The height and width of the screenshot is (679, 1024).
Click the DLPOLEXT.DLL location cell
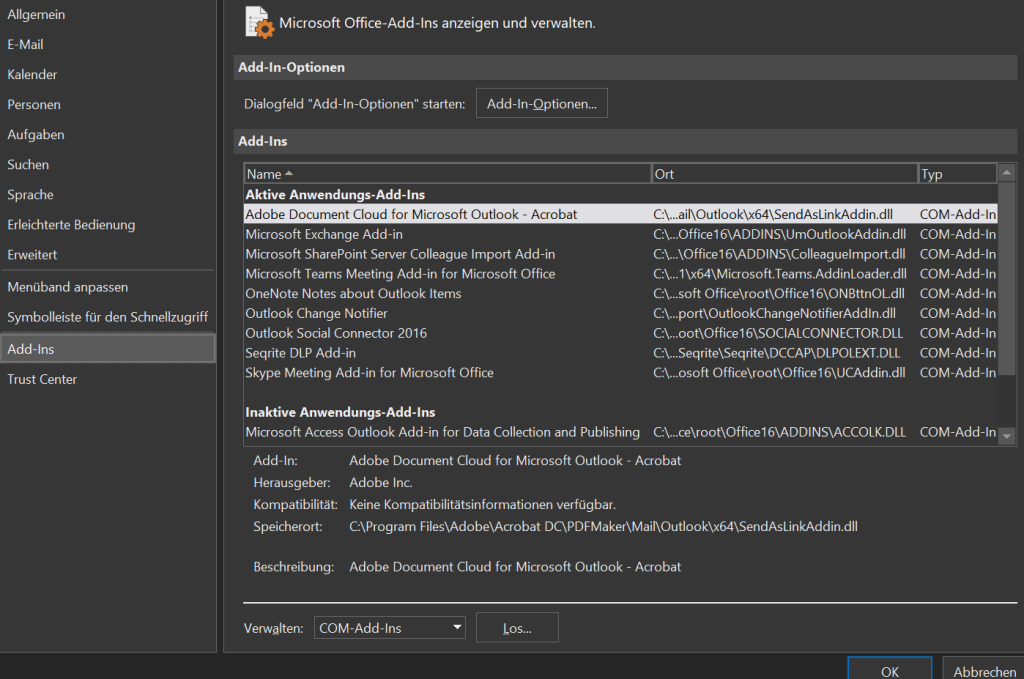(x=776, y=353)
